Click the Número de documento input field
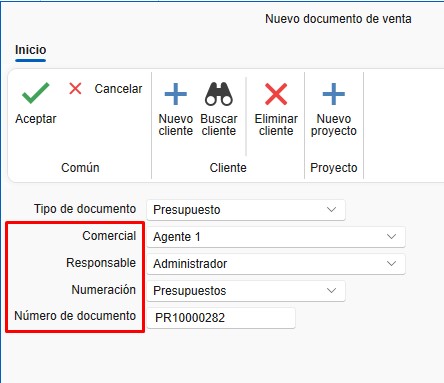This screenshot has height=383, width=444. click(221, 318)
